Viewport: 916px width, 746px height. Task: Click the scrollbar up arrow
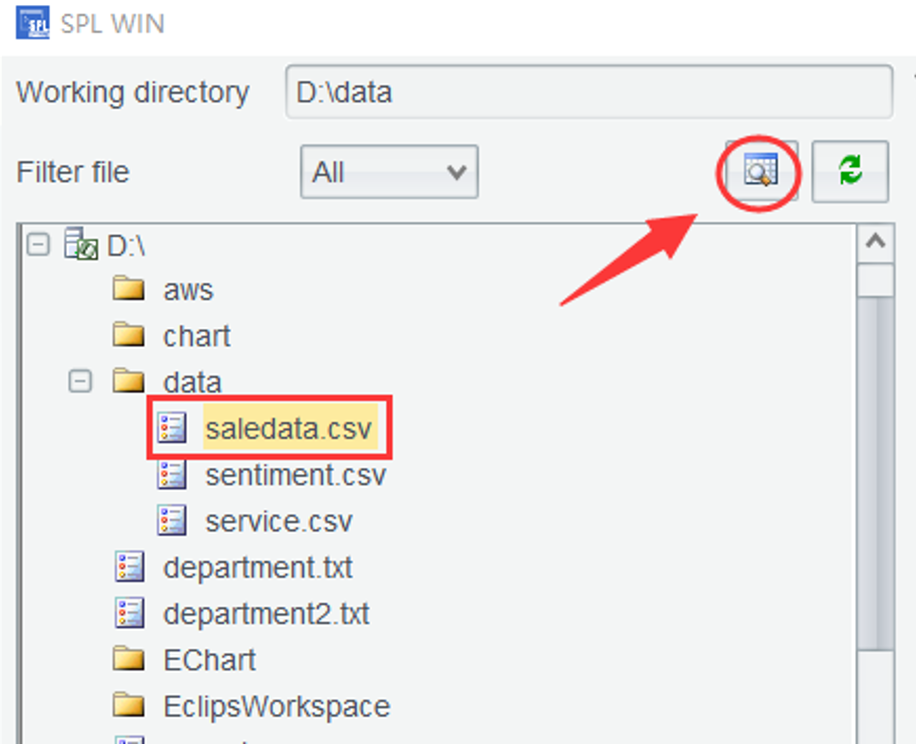(876, 242)
